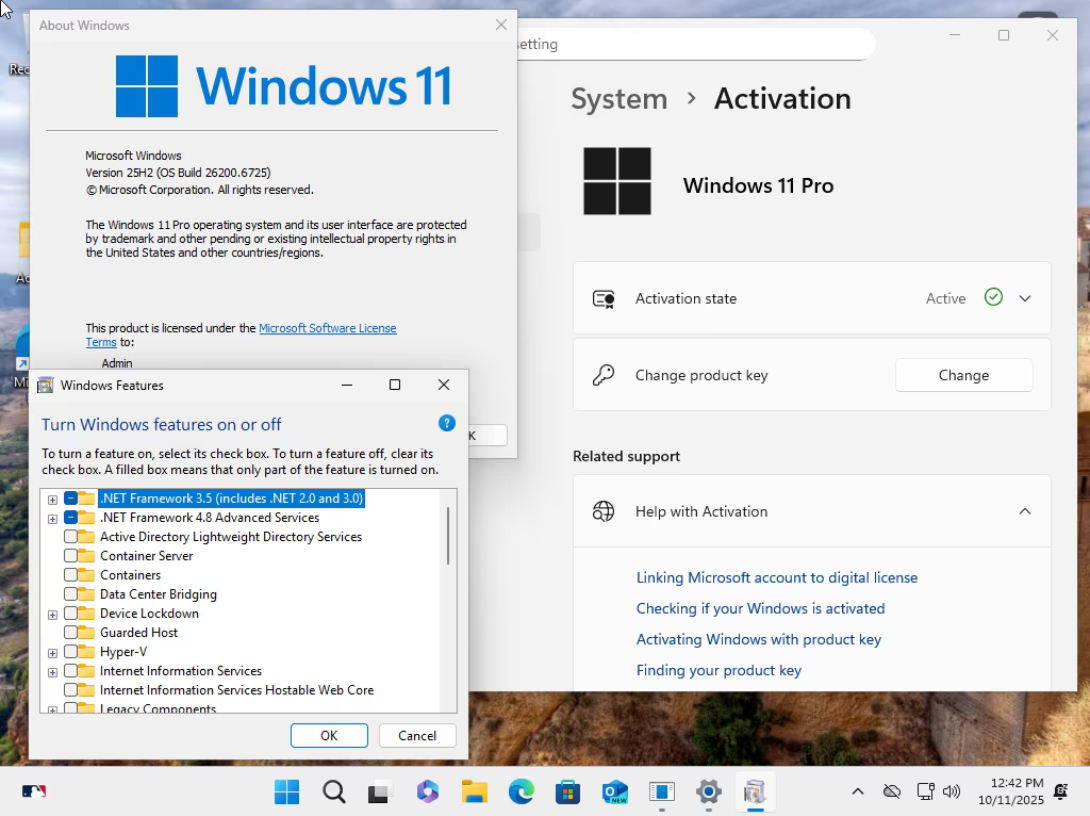1090x816 pixels.
Task: Collapse the Help with Activation section
Action: point(1025,511)
